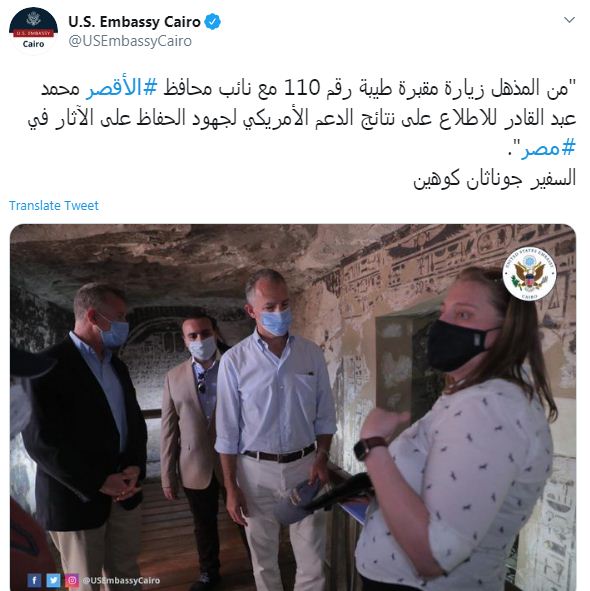Click the number 110 in tweet text

(x=302, y=88)
